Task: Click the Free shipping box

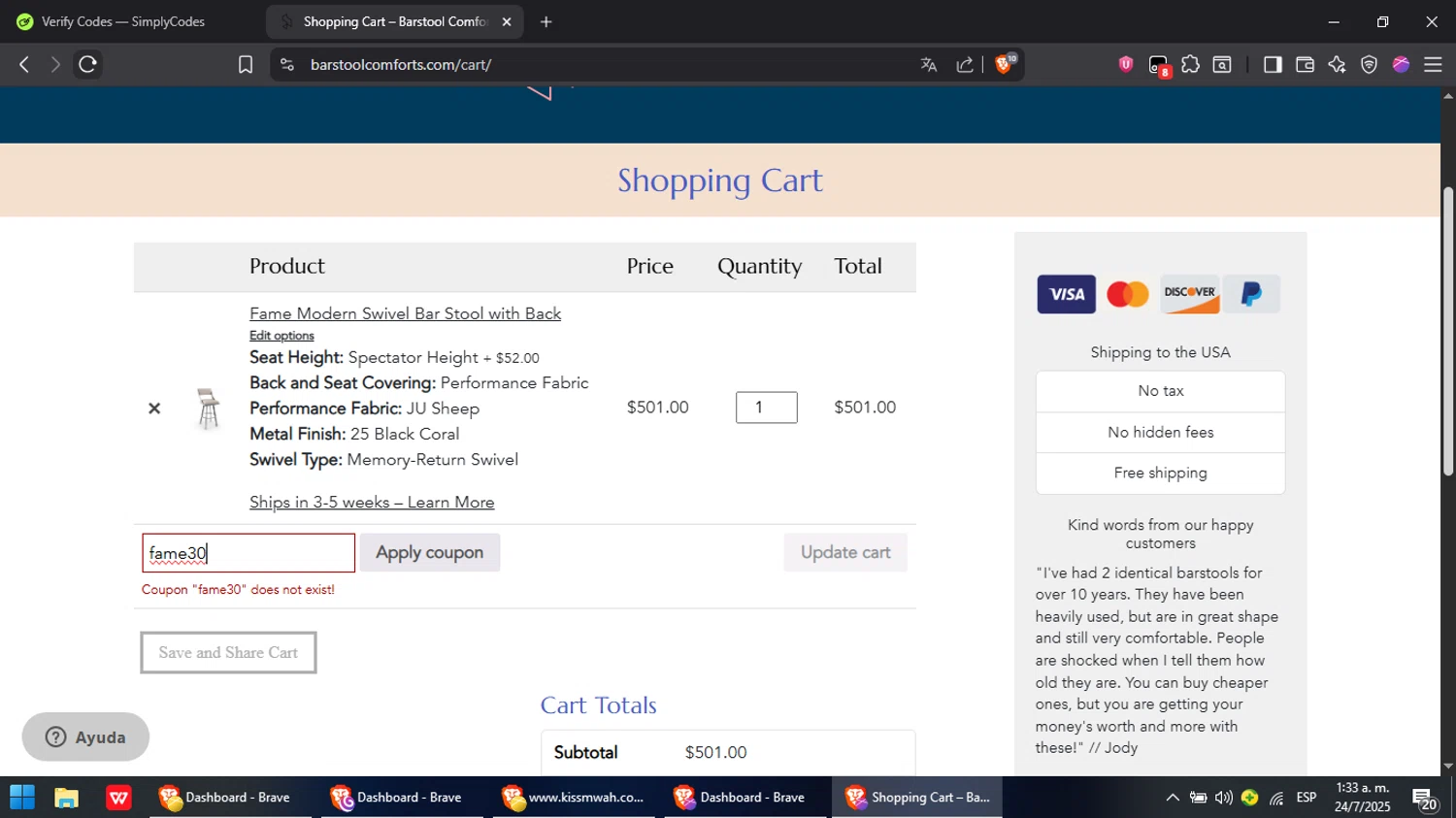Action: pyautogui.click(x=1161, y=474)
